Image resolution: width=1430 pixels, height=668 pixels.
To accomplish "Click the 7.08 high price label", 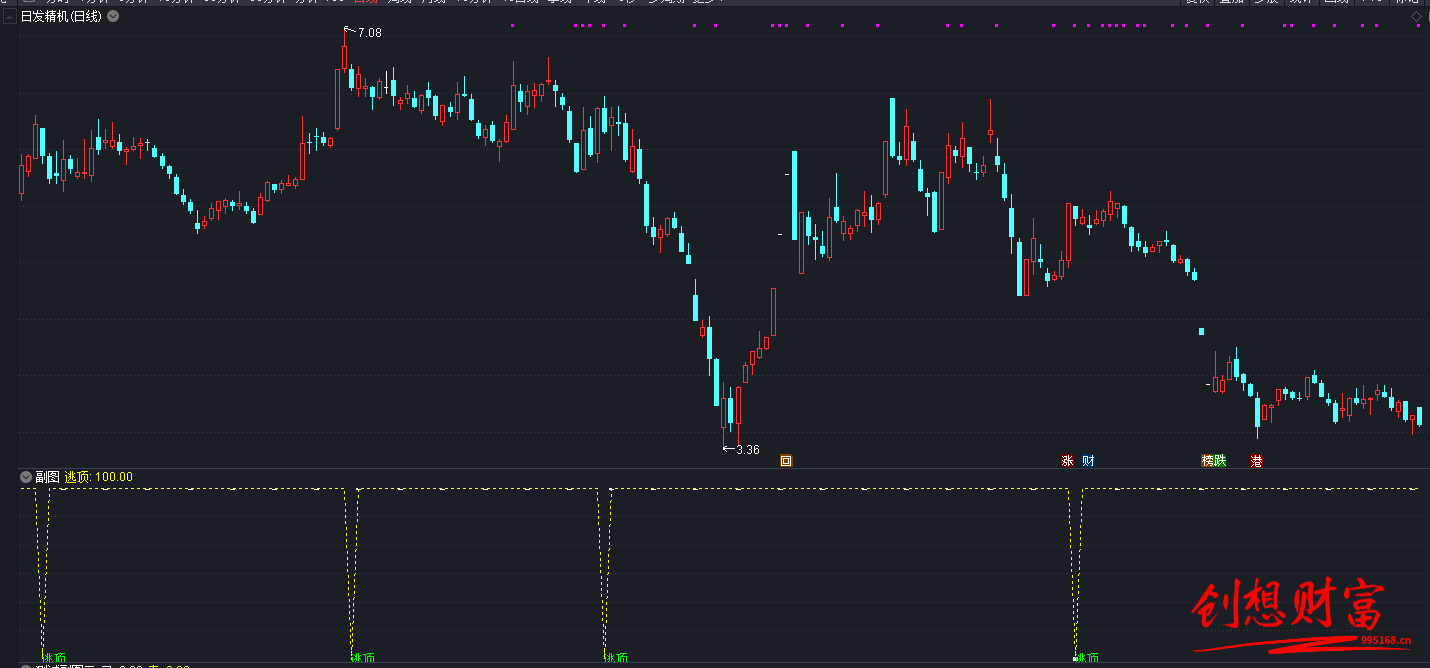I will pyautogui.click(x=369, y=33).
